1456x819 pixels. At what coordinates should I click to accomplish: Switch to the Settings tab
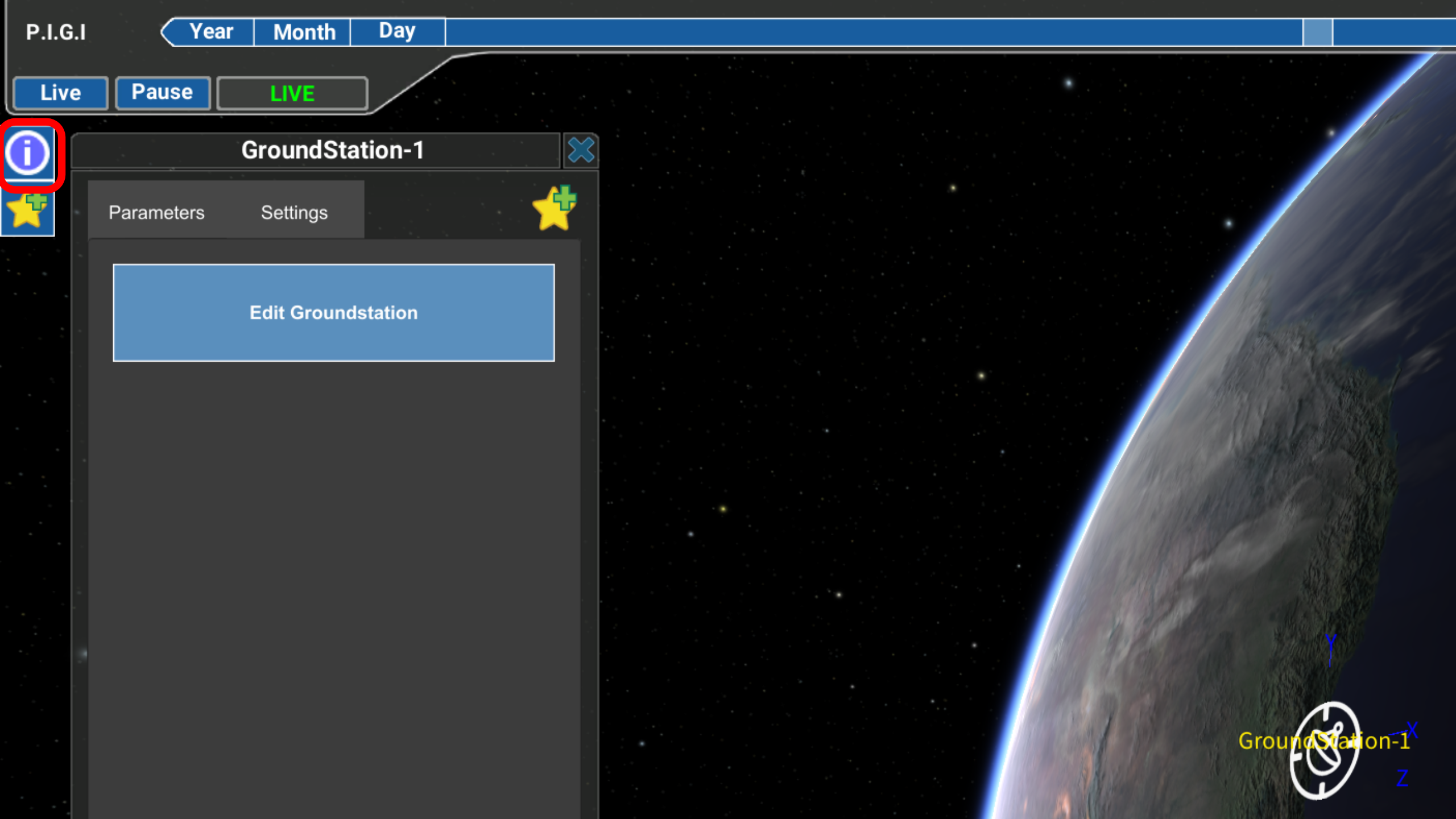pos(294,213)
